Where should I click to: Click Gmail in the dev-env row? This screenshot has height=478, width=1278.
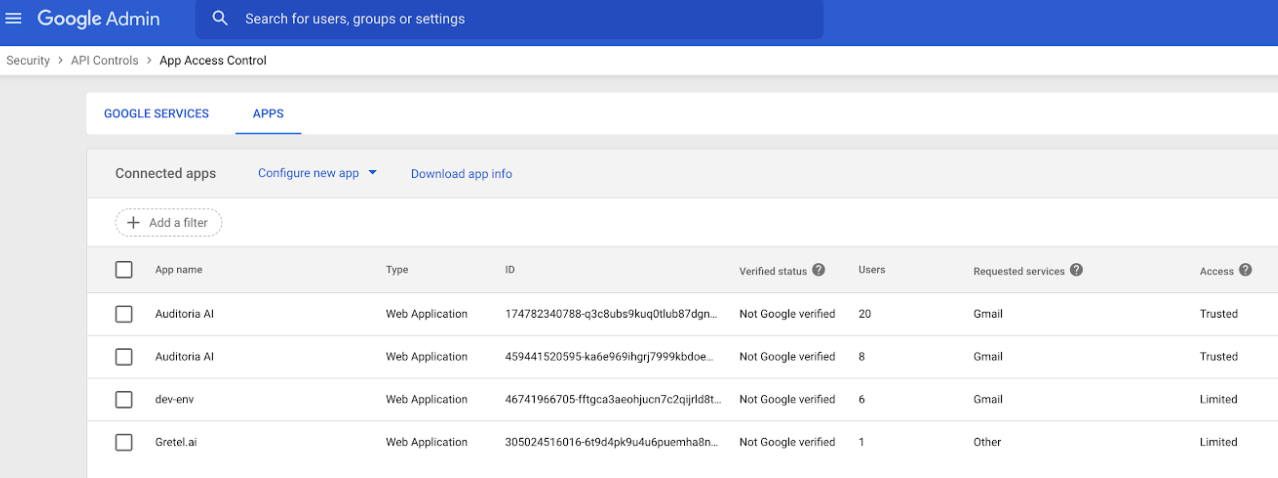(x=988, y=400)
